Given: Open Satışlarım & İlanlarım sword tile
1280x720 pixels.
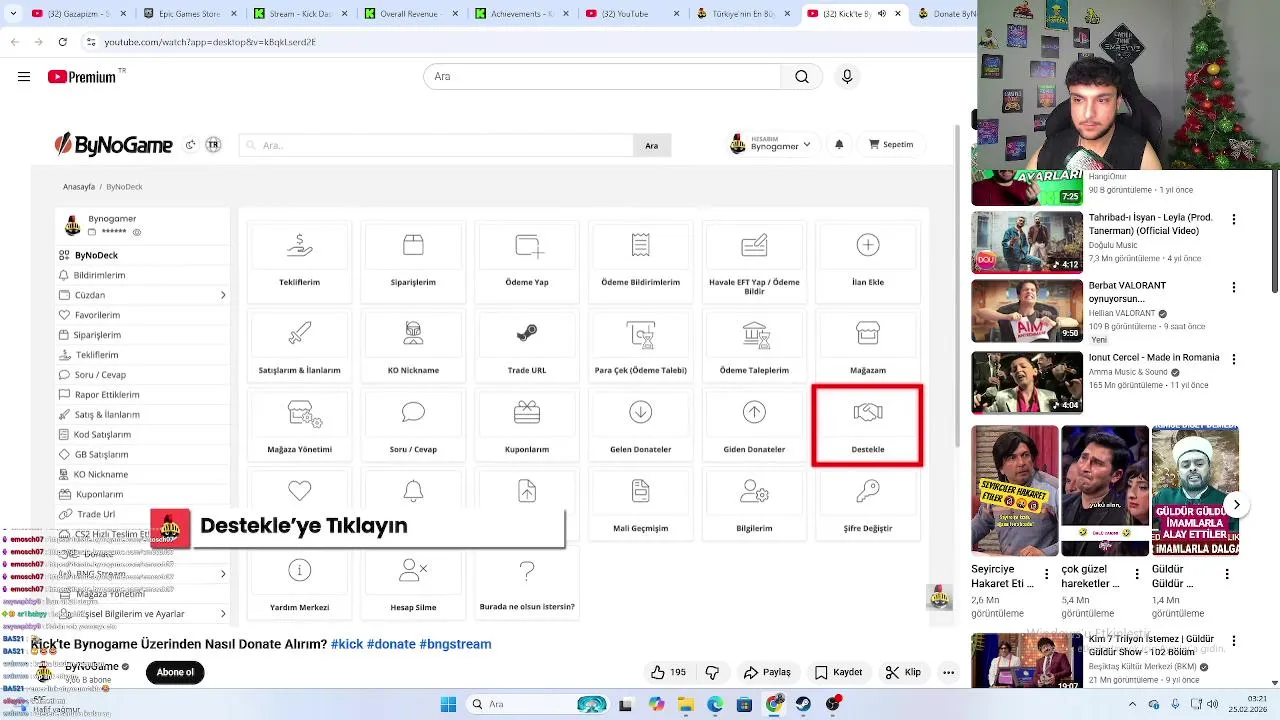Looking at the screenshot, I should [299, 345].
